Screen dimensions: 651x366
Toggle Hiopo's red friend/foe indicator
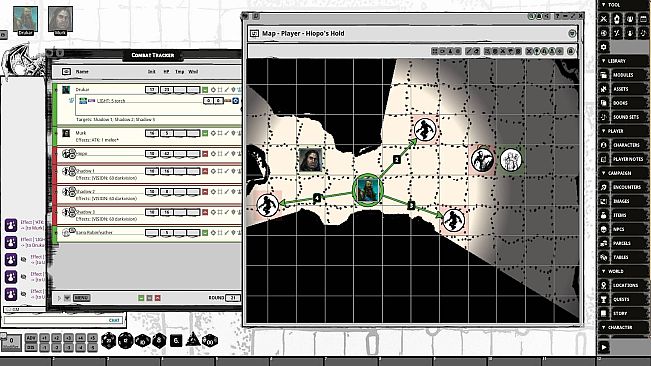[205, 154]
